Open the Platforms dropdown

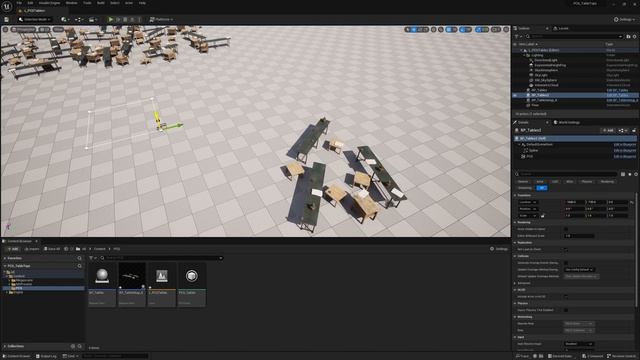[x=161, y=19]
